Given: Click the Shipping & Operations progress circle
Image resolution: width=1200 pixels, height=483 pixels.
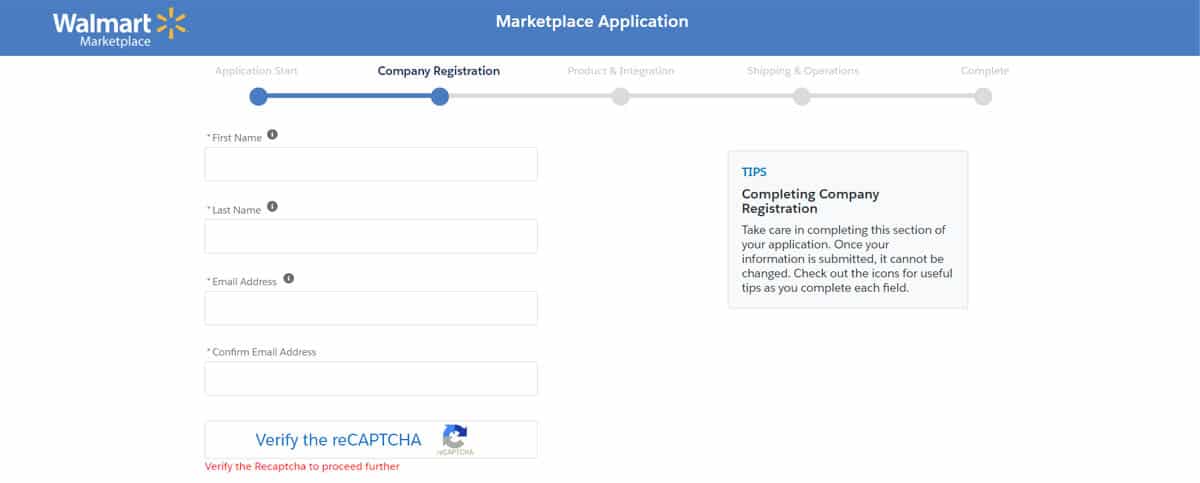Looking at the screenshot, I should pyautogui.click(x=802, y=97).
